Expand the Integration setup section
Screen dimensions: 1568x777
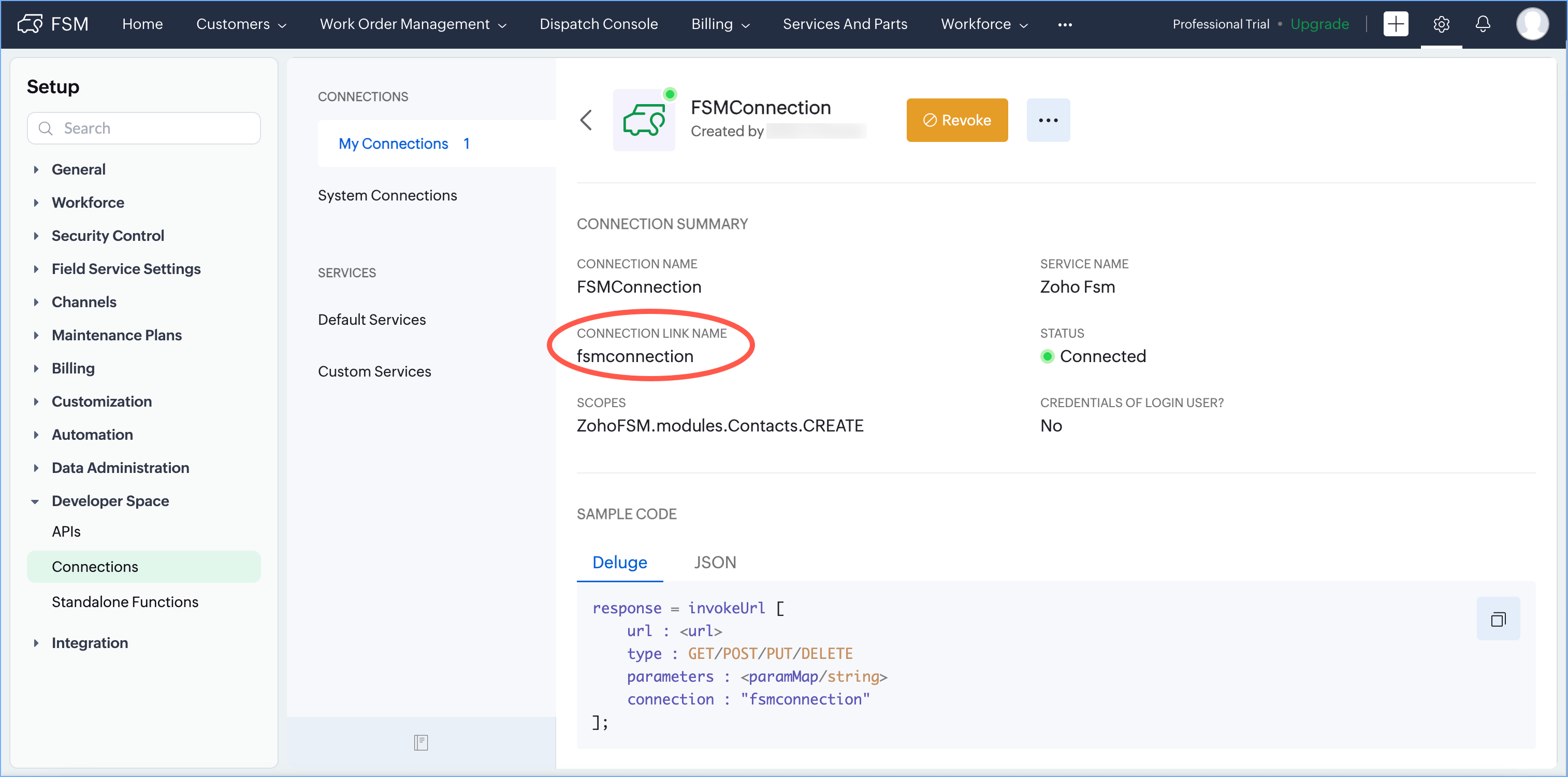click(36, 643)
